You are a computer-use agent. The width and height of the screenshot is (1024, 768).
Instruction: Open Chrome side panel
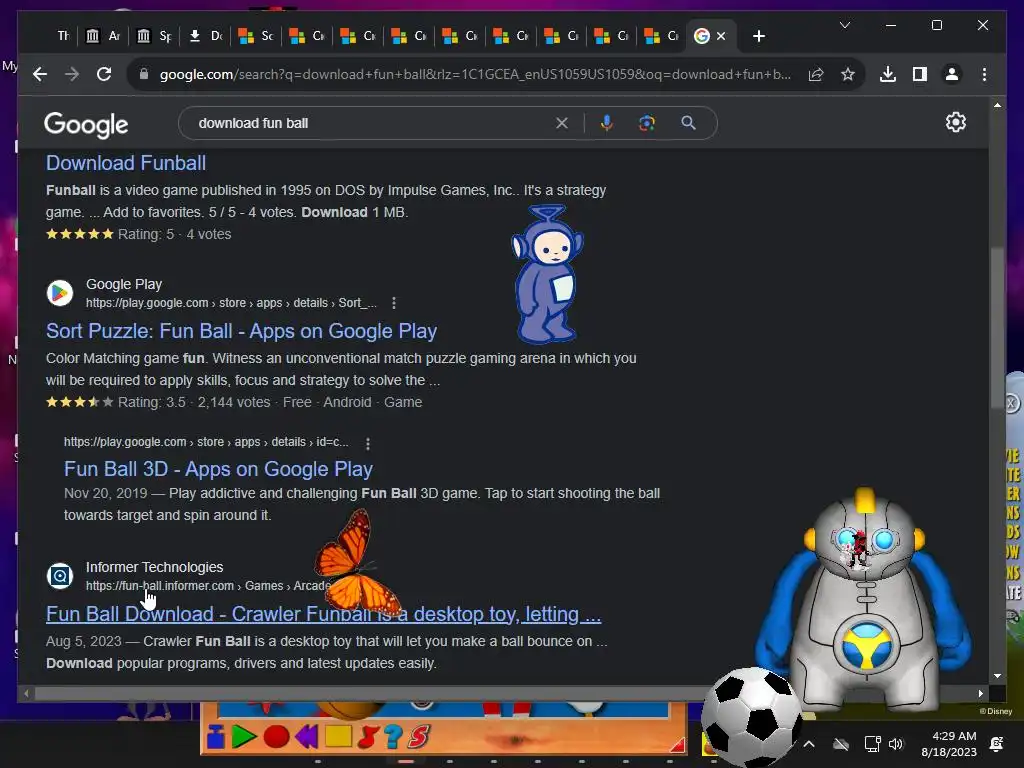[920, 74]
